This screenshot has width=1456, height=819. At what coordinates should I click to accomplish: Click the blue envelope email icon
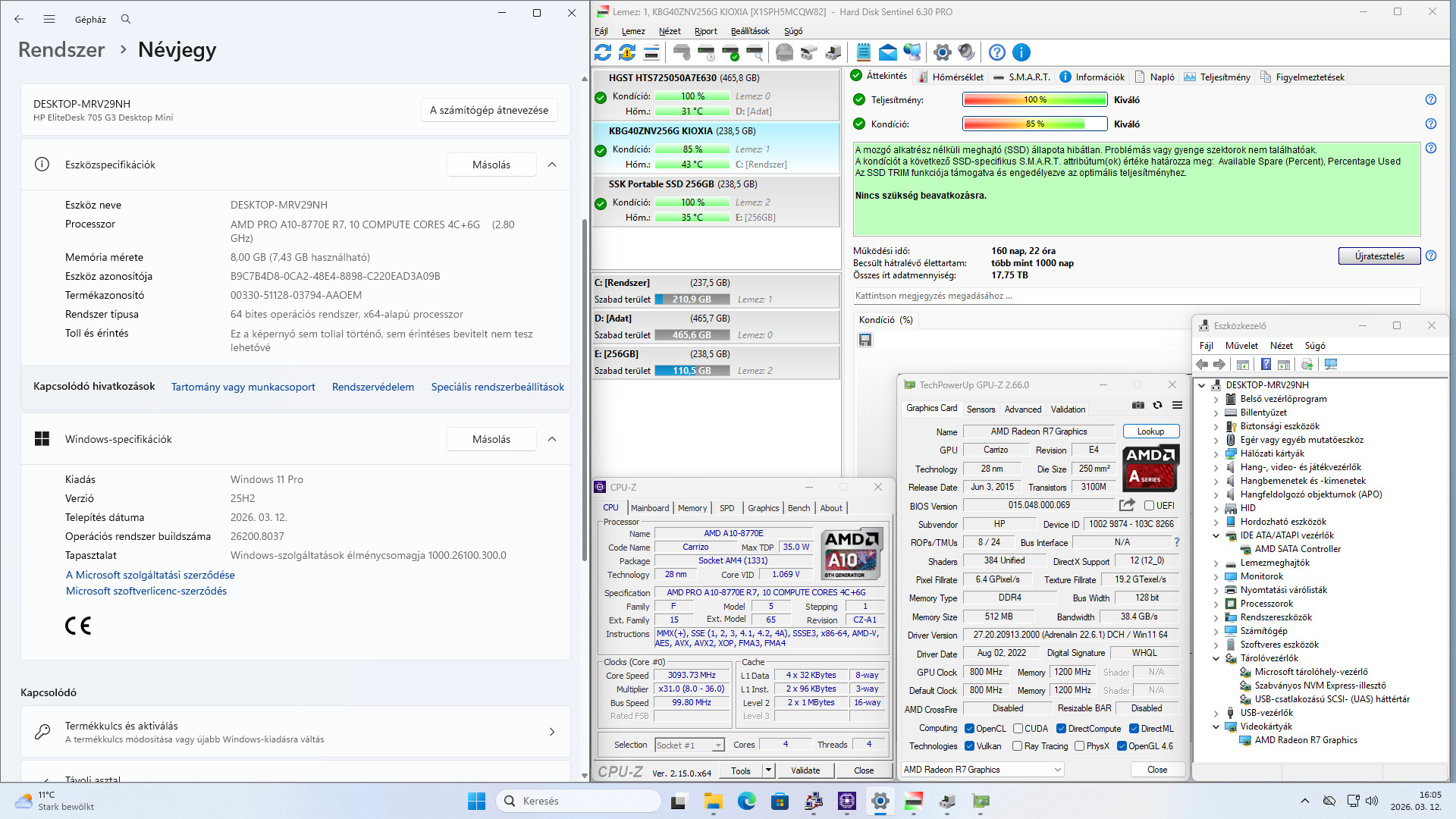[888, 52]
